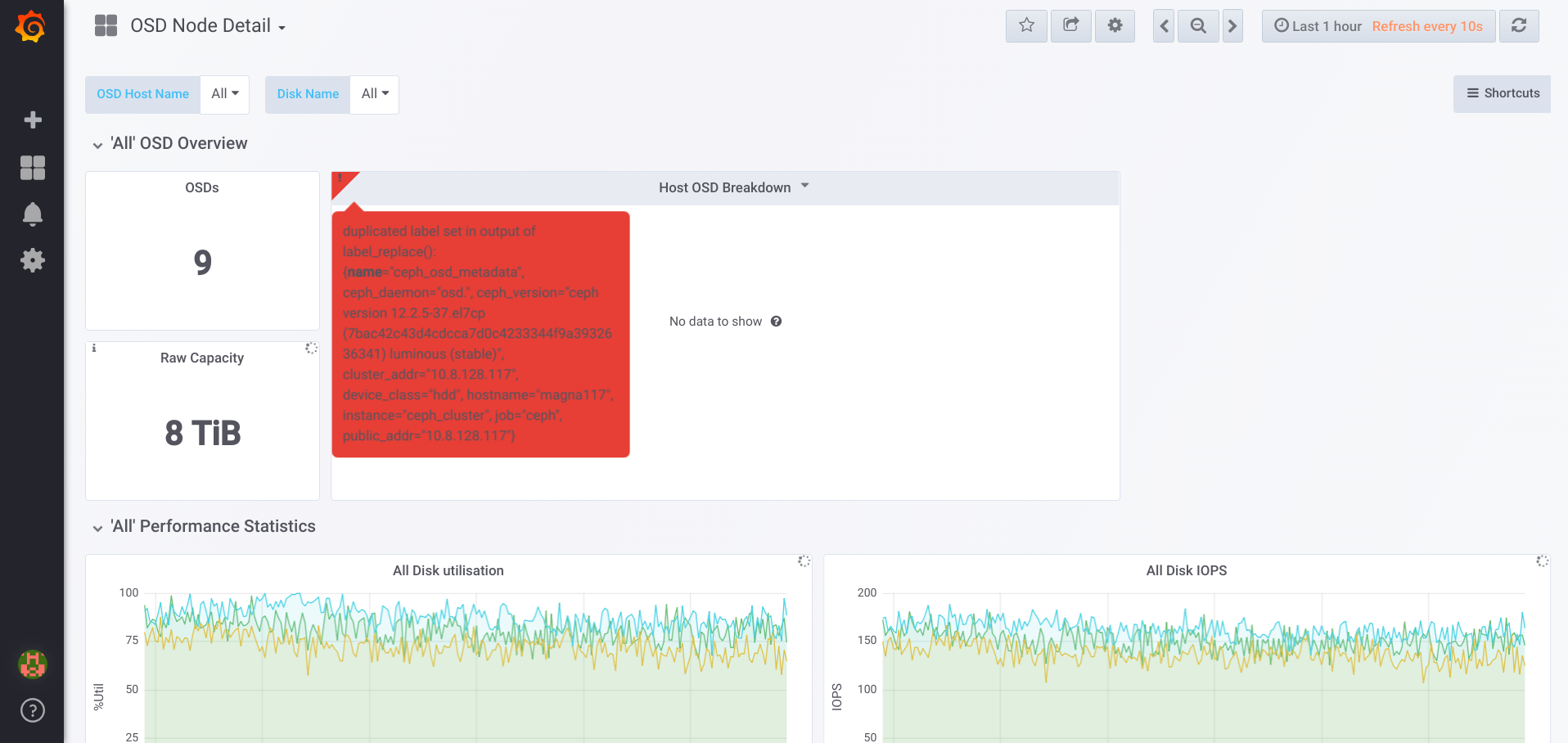Open the OSD Host Name All dropdown

pyautogui.click(x=225, y=94)
